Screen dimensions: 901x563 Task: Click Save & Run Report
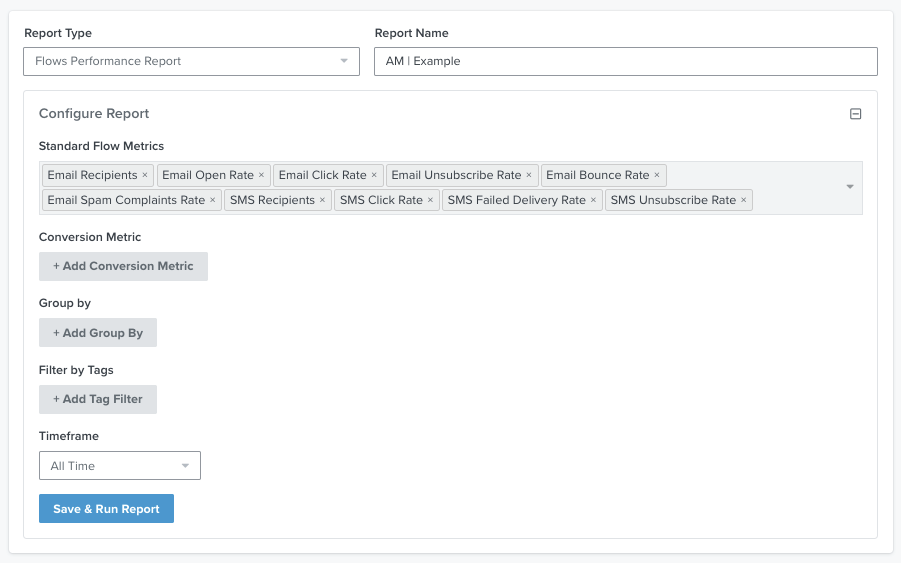[x=106, y=509]
